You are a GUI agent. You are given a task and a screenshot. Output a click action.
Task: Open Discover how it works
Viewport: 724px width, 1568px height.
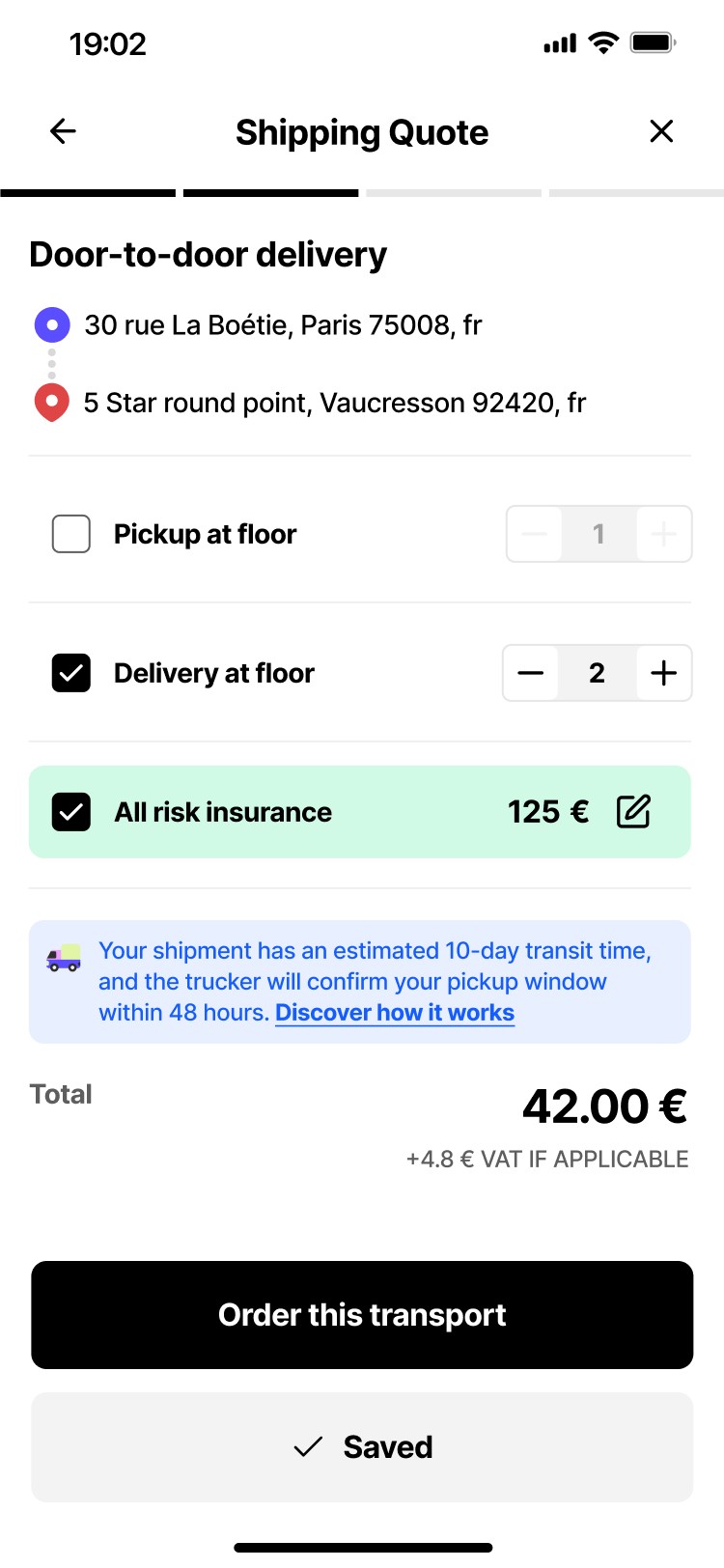coord(394,1012)
